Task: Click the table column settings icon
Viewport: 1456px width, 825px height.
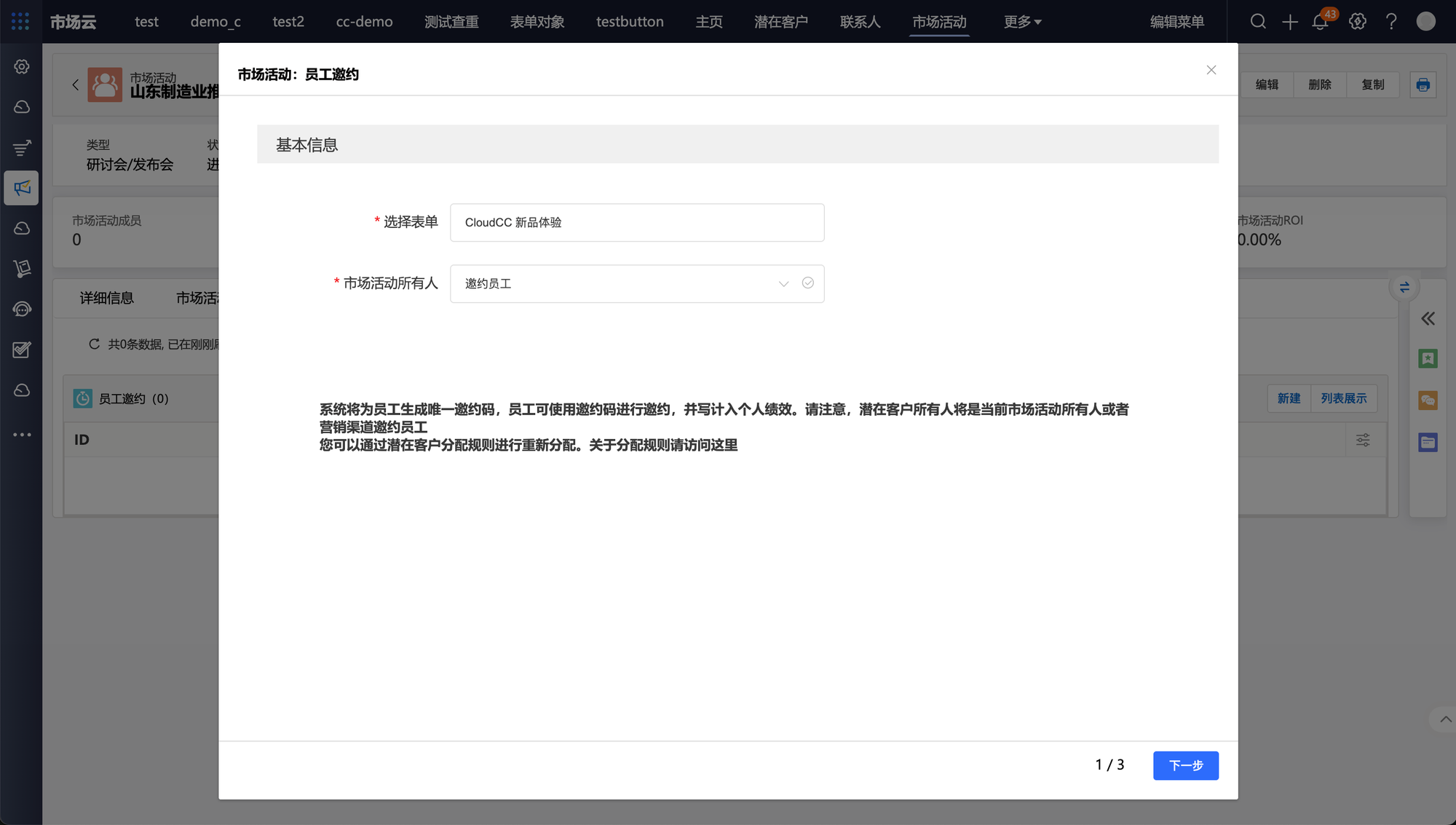Action: point(1363,440)
